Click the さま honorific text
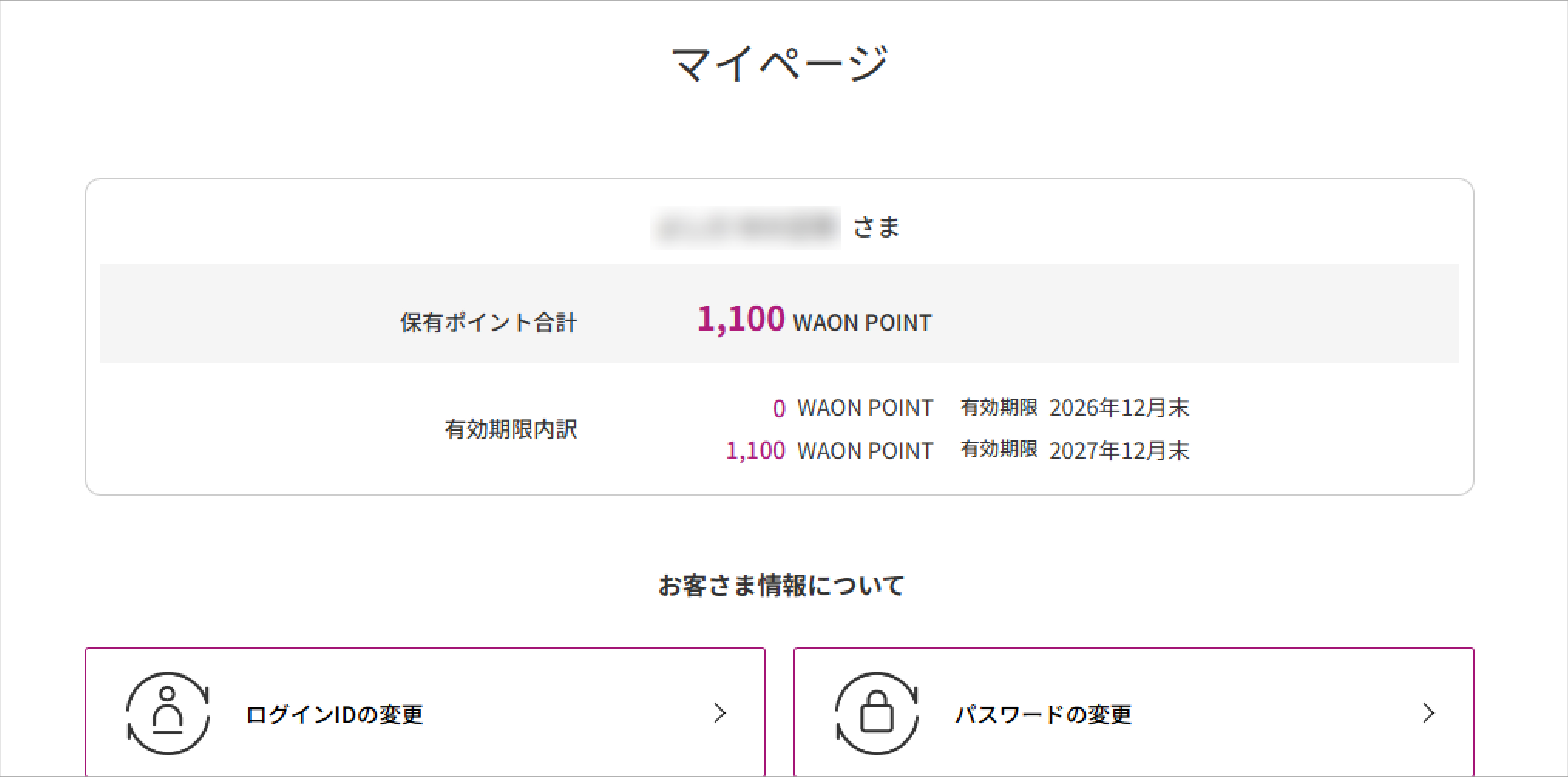The width and height of the screenshot is (1568, 777). 876,227
